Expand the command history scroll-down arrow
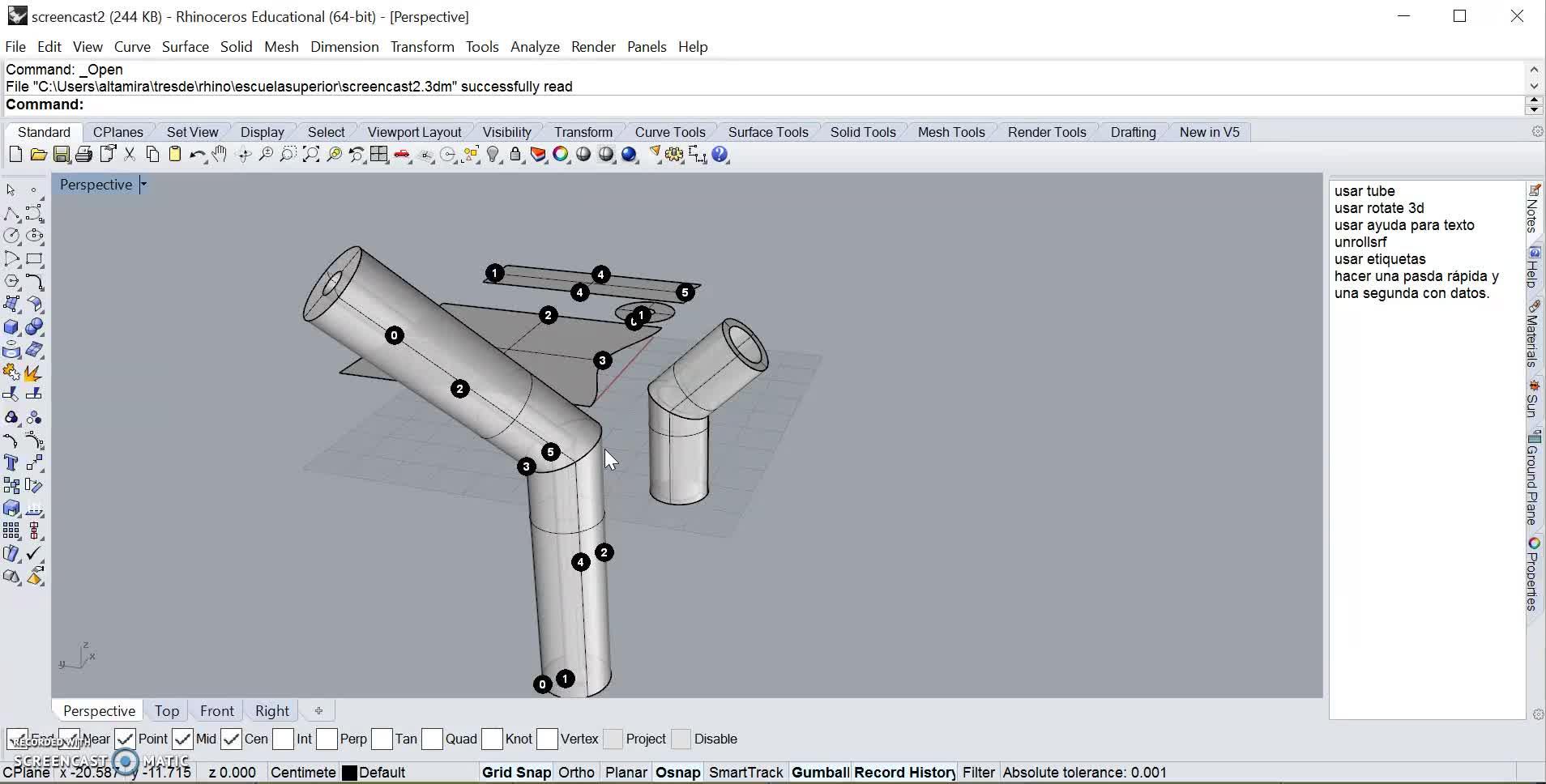Viewport: 1546px width, 784px height. (x=1533, y=86)
